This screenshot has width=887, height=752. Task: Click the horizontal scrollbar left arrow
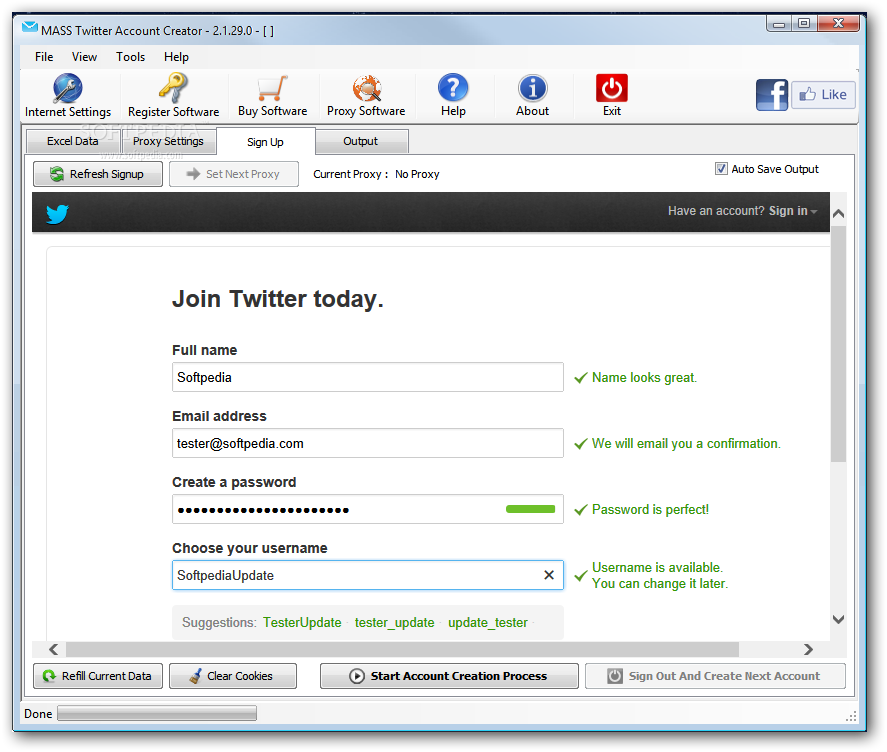(54, 649)
